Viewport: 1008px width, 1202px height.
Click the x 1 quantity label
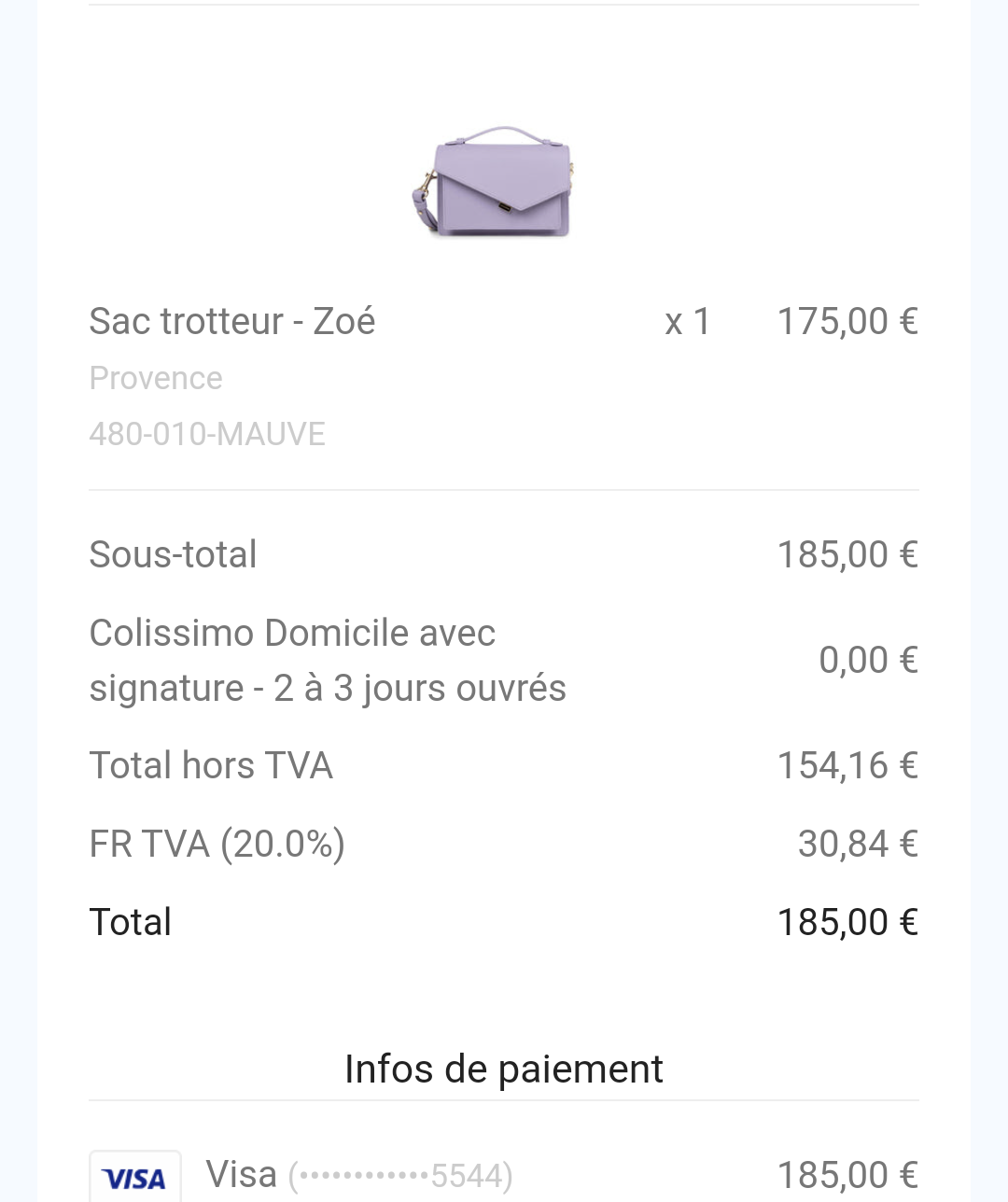pyautogui.click(x=688, y=322)
